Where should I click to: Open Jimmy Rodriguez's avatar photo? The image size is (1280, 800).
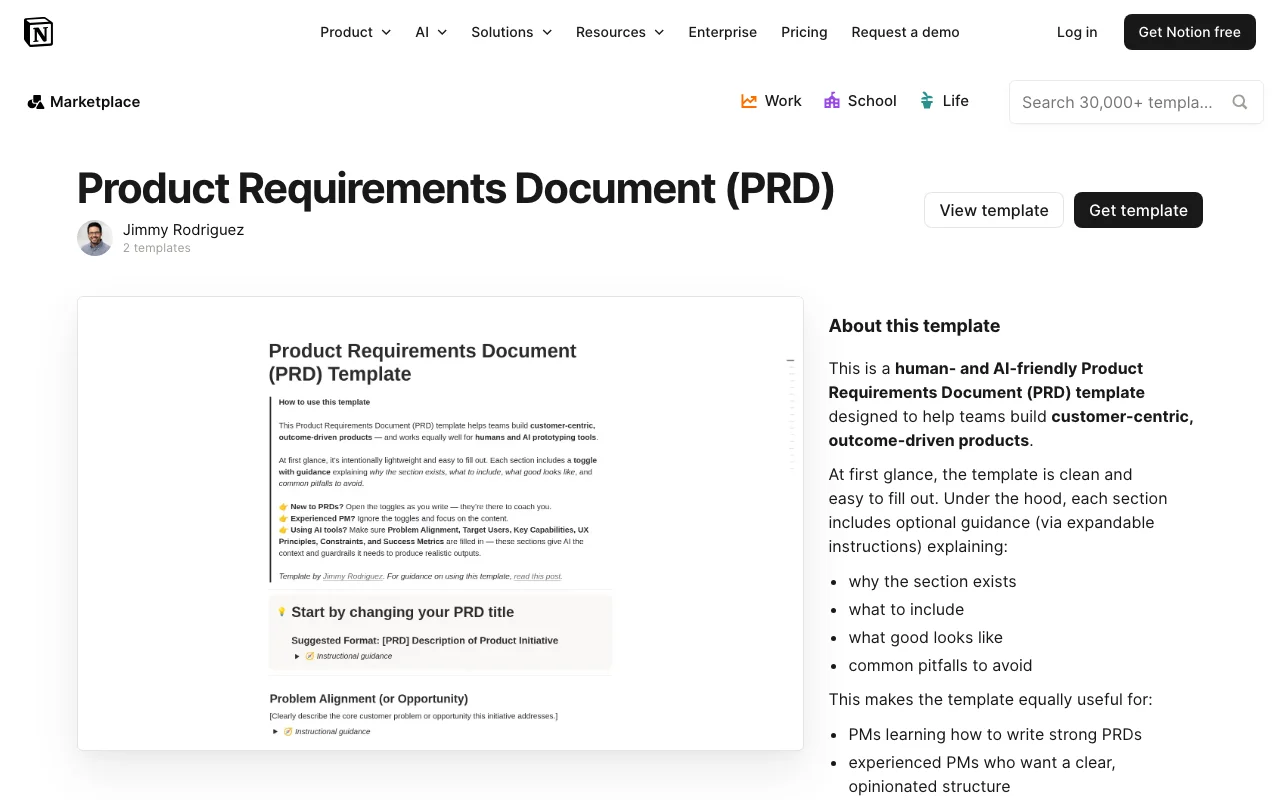(x=95, y=238)
